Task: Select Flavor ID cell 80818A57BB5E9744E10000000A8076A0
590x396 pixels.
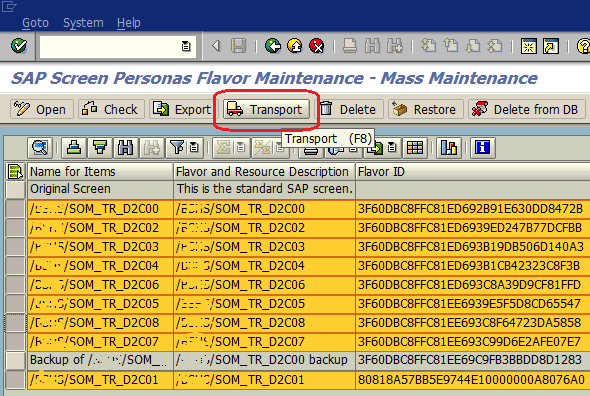Action: [x=473, y=379]
